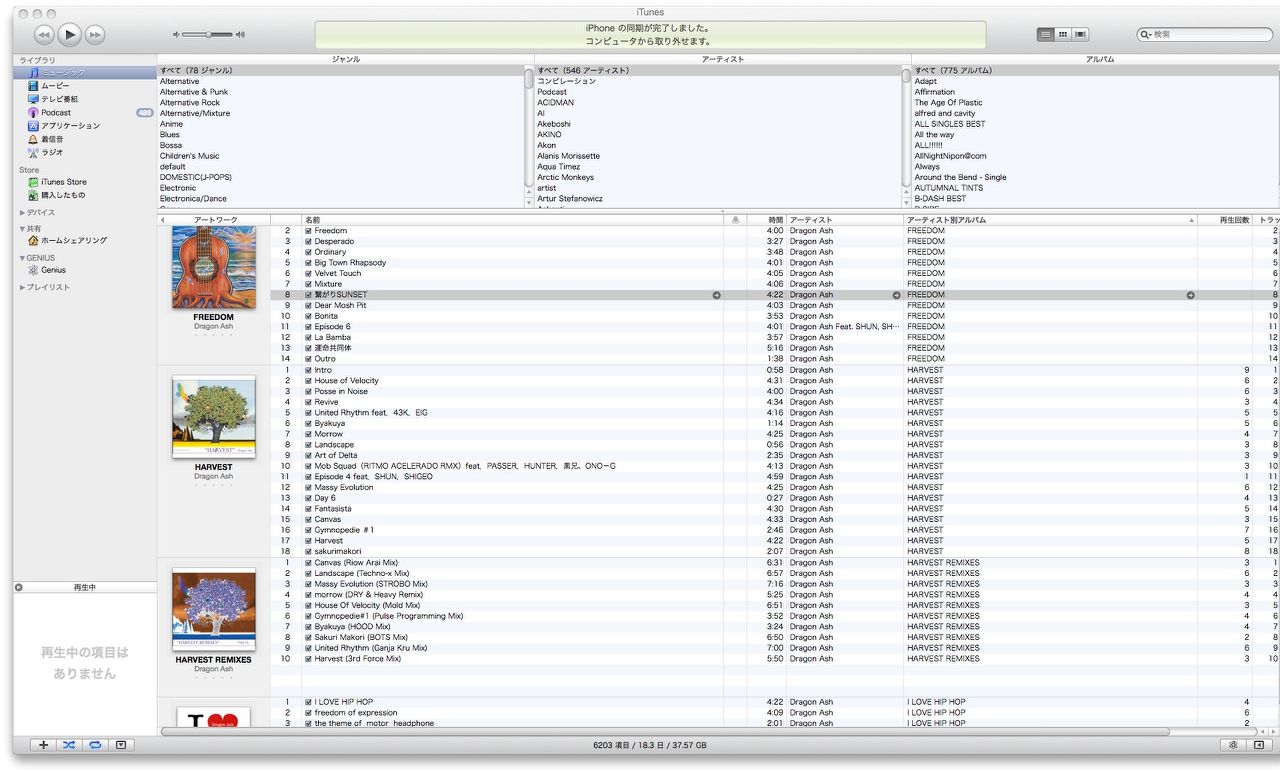
Task: Switch to list view mode
Action: coord(1046,34)
